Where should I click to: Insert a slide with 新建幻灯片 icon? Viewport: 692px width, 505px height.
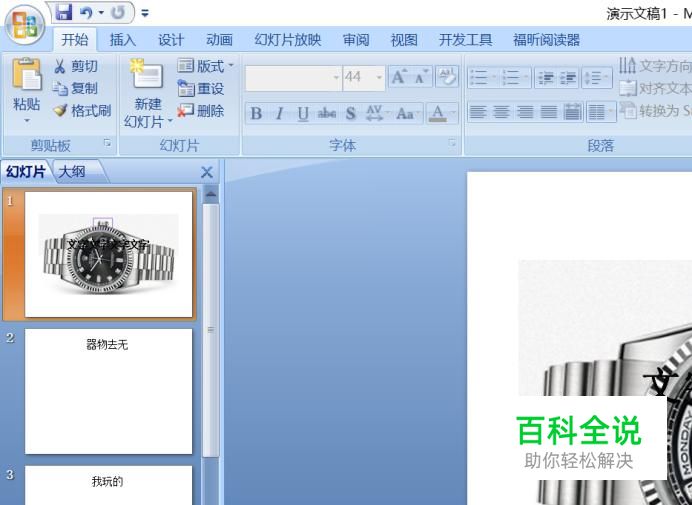point(147,75)
